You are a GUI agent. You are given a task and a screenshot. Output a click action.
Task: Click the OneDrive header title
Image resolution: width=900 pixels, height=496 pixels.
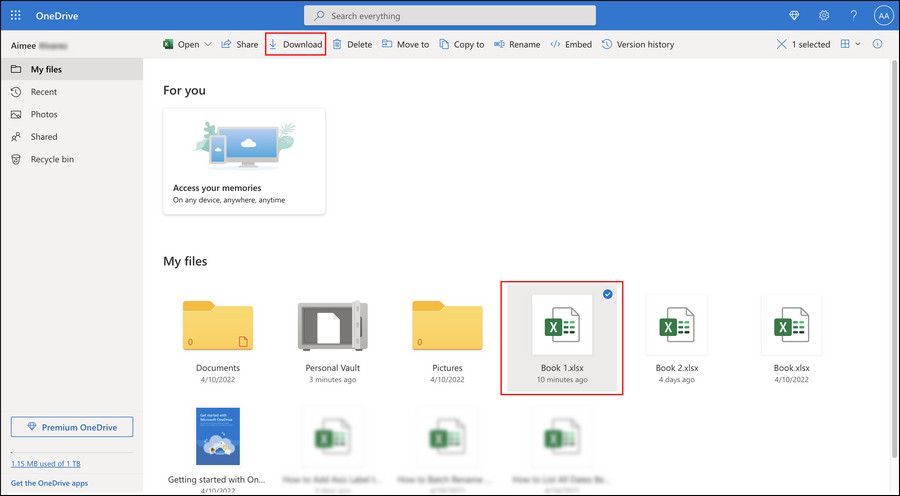tap(57, 16)
